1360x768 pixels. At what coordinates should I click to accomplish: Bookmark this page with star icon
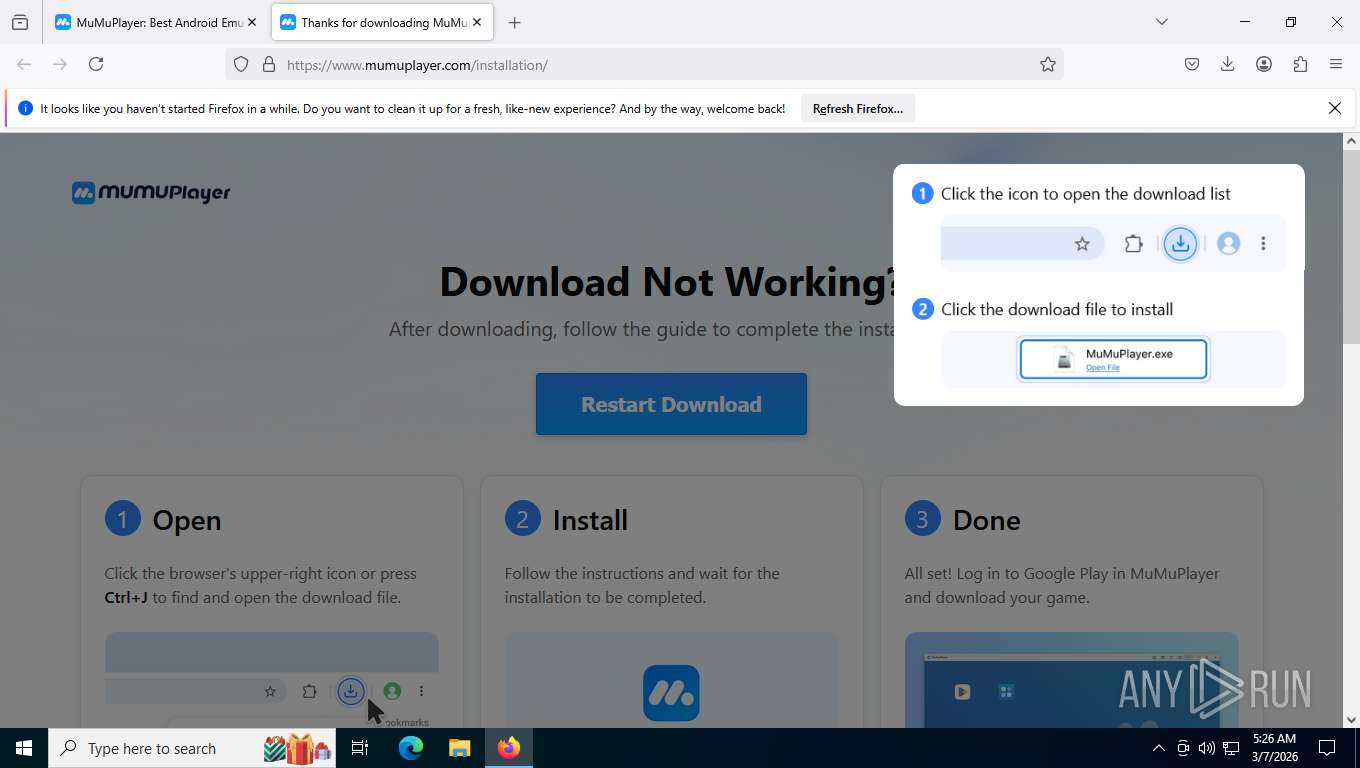[1048, 64]
